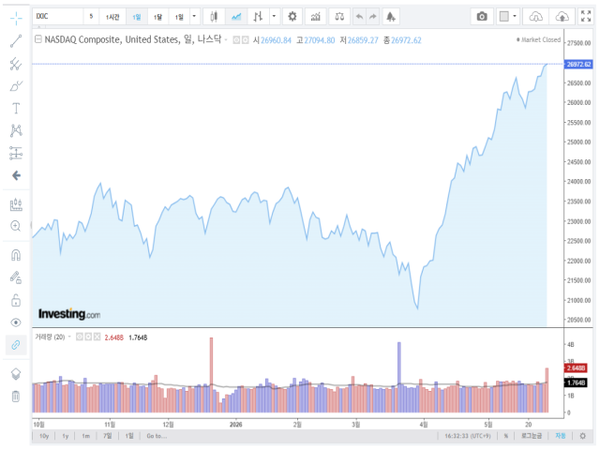Click the back arrow in left sidebar
The width and height of the screenshot is (600, 450).
click(x=16, y=176)
